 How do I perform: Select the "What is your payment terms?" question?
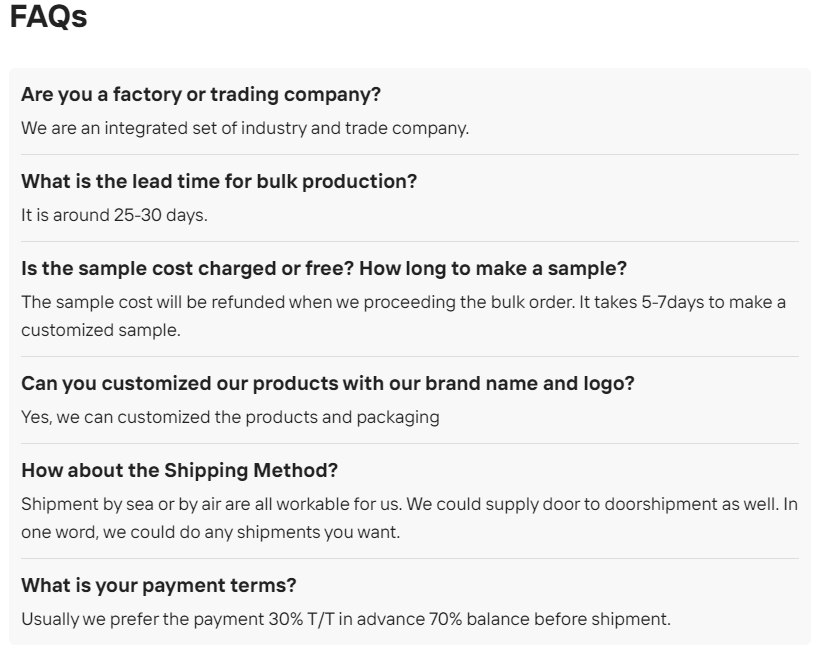(159, 585)
